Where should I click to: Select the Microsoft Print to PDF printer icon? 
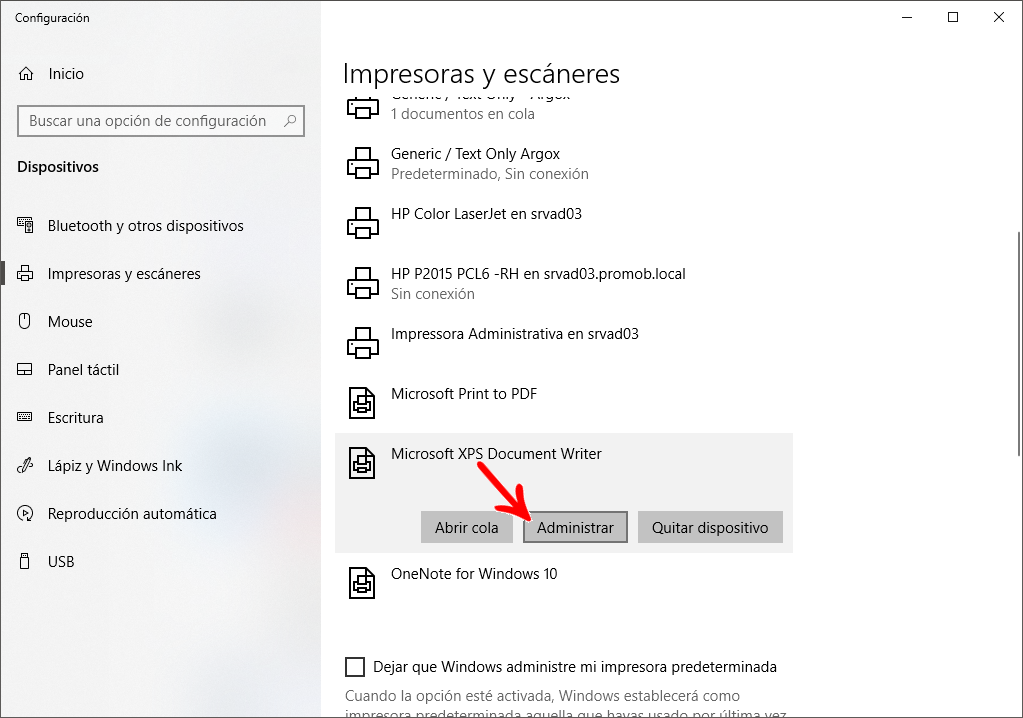coord(362,402)
